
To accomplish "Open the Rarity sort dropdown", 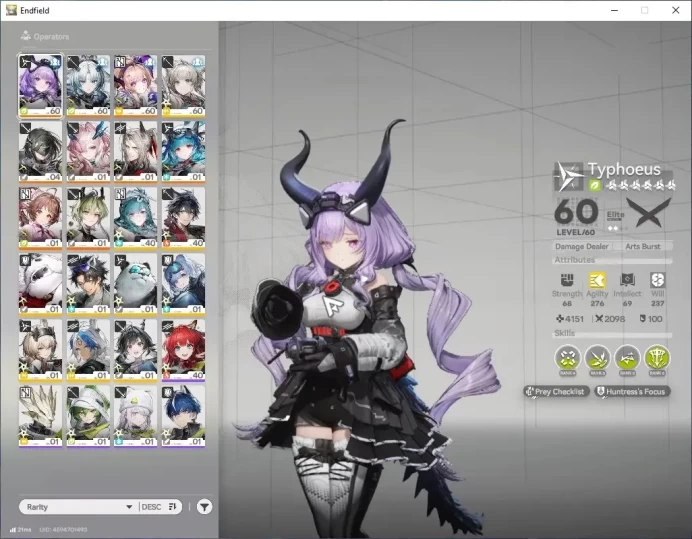I will 79,507.
